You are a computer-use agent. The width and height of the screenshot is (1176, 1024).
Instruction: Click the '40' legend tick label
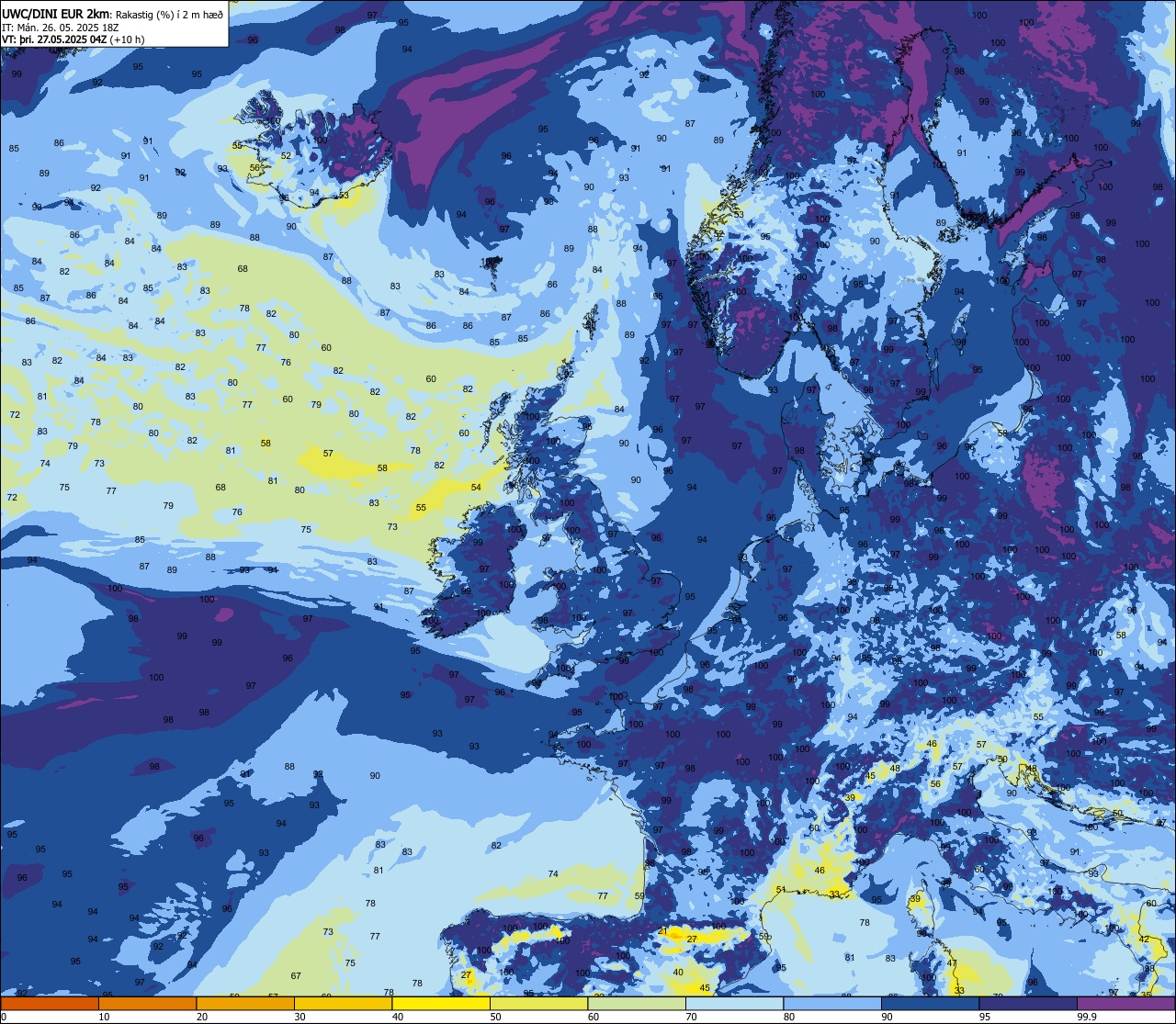coord(398,1017)
